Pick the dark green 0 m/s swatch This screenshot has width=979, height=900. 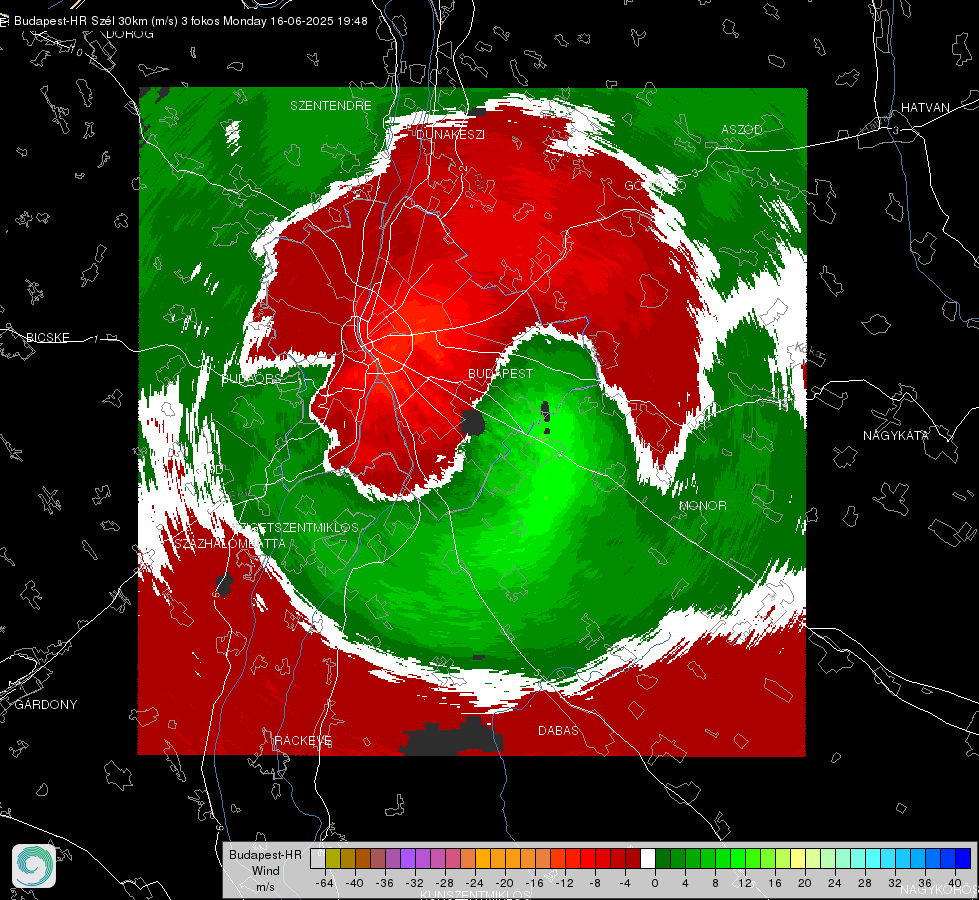[663, 858]
